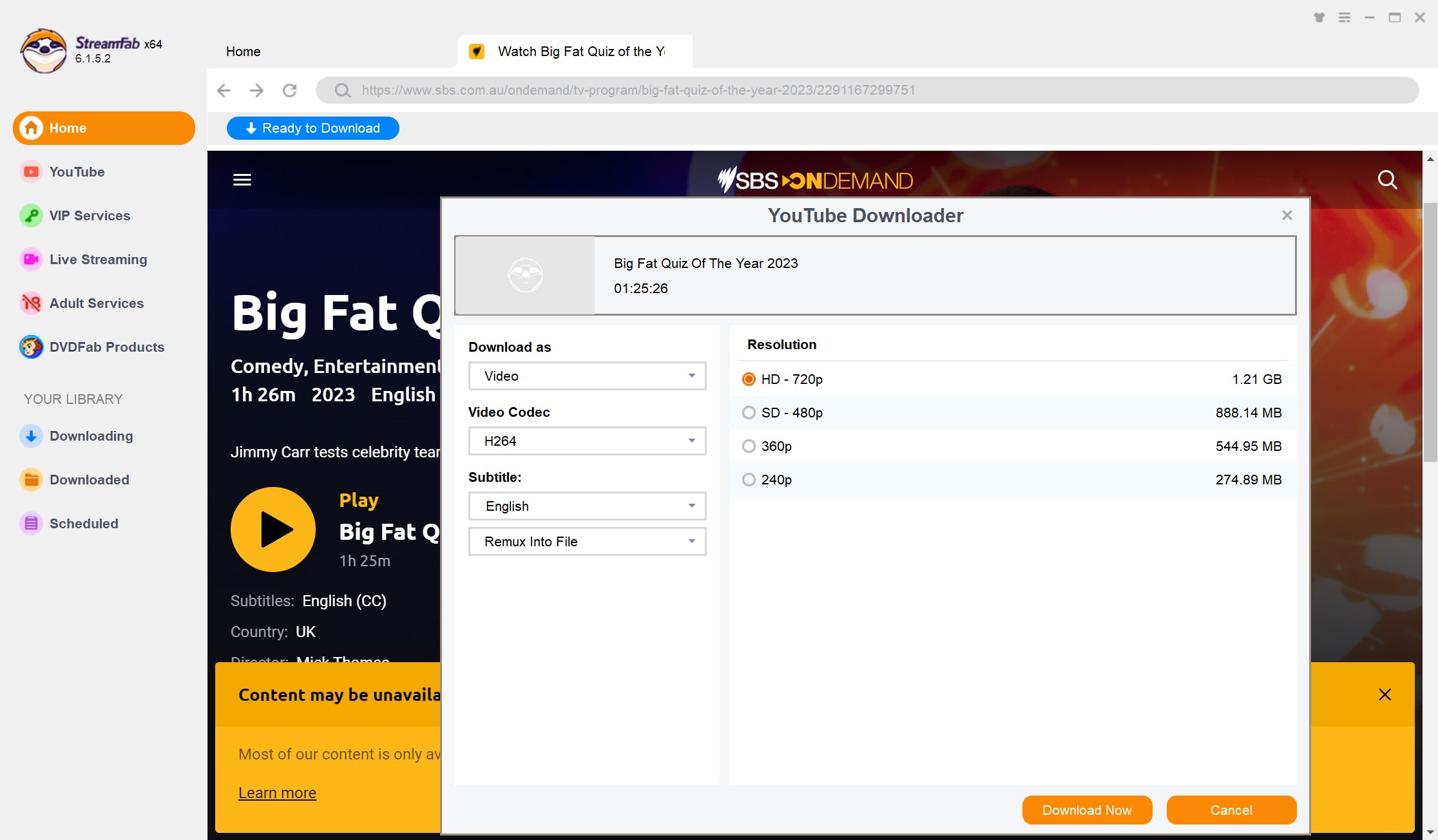This screenshot has width=1438, height=840.
Task: Open the Remux Into File dropdown
Action: pos(588,542)
